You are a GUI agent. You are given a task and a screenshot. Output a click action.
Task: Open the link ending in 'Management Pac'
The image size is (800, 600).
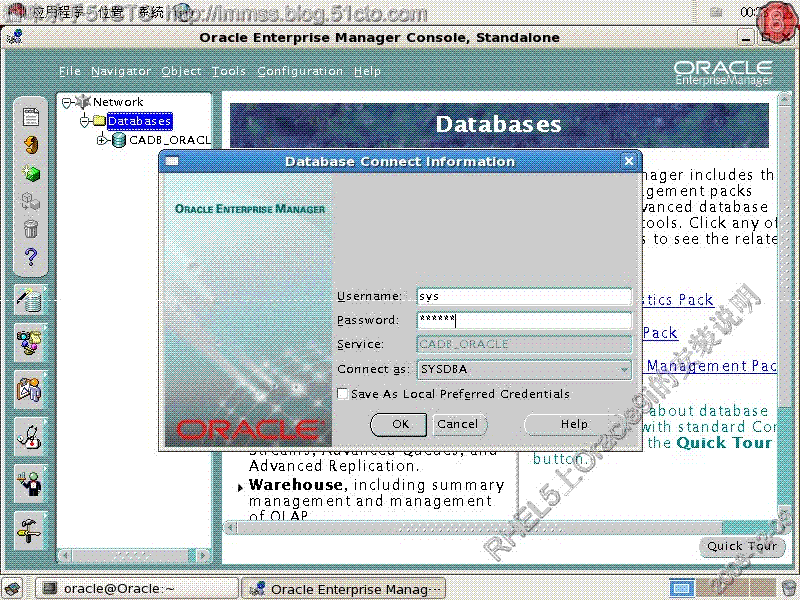(x=711, y=366)
